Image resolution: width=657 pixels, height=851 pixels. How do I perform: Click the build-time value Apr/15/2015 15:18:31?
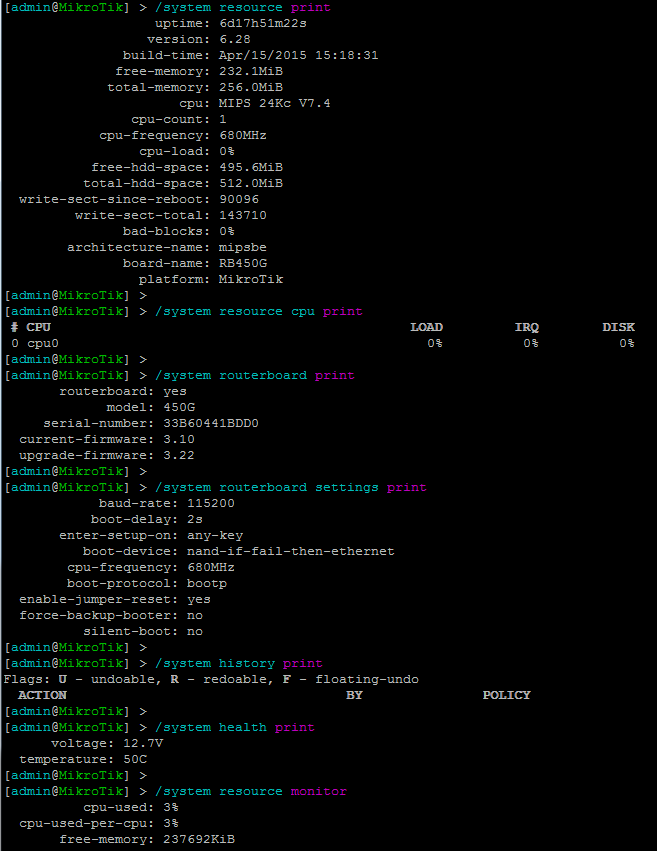(299, 55)
